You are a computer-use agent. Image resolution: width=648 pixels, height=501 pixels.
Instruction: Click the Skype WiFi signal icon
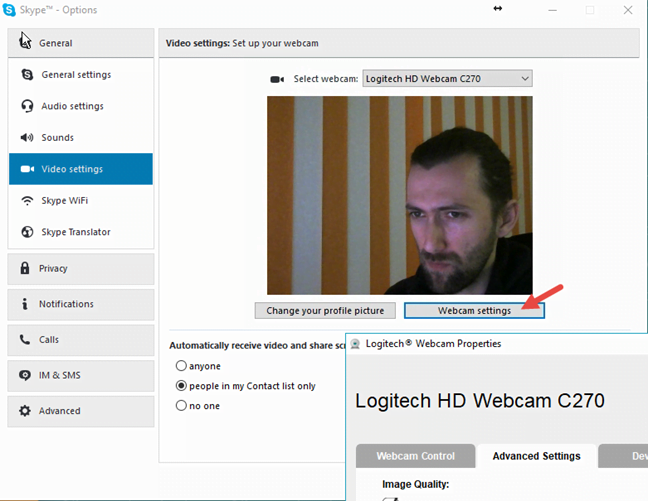(x=27, y=200)
